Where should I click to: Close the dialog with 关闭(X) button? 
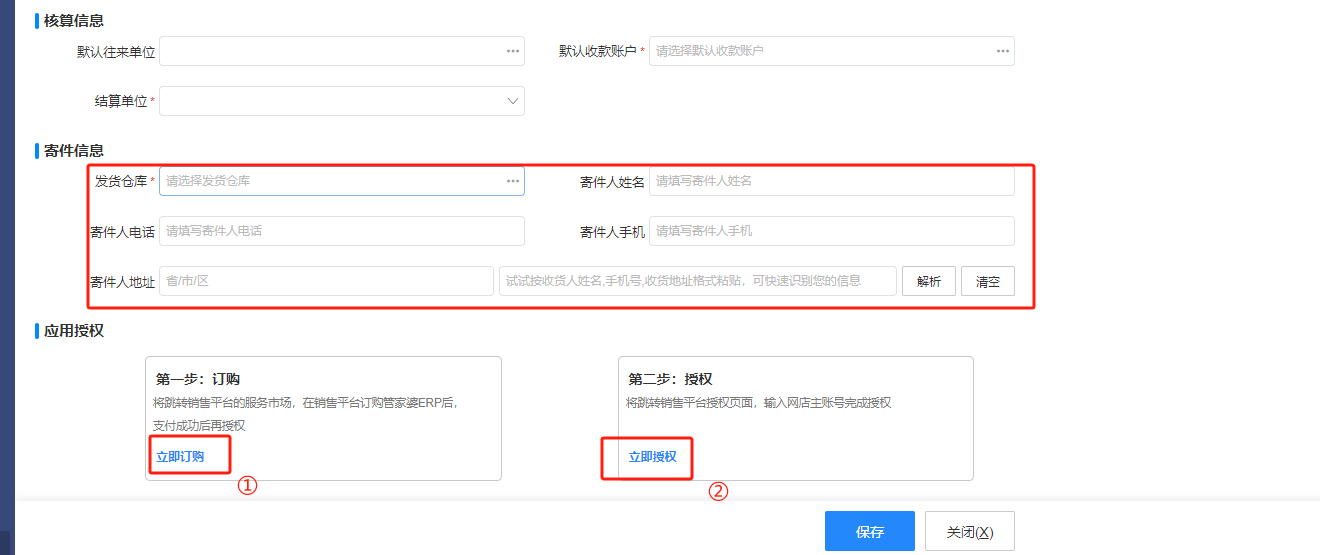(970, 531)
